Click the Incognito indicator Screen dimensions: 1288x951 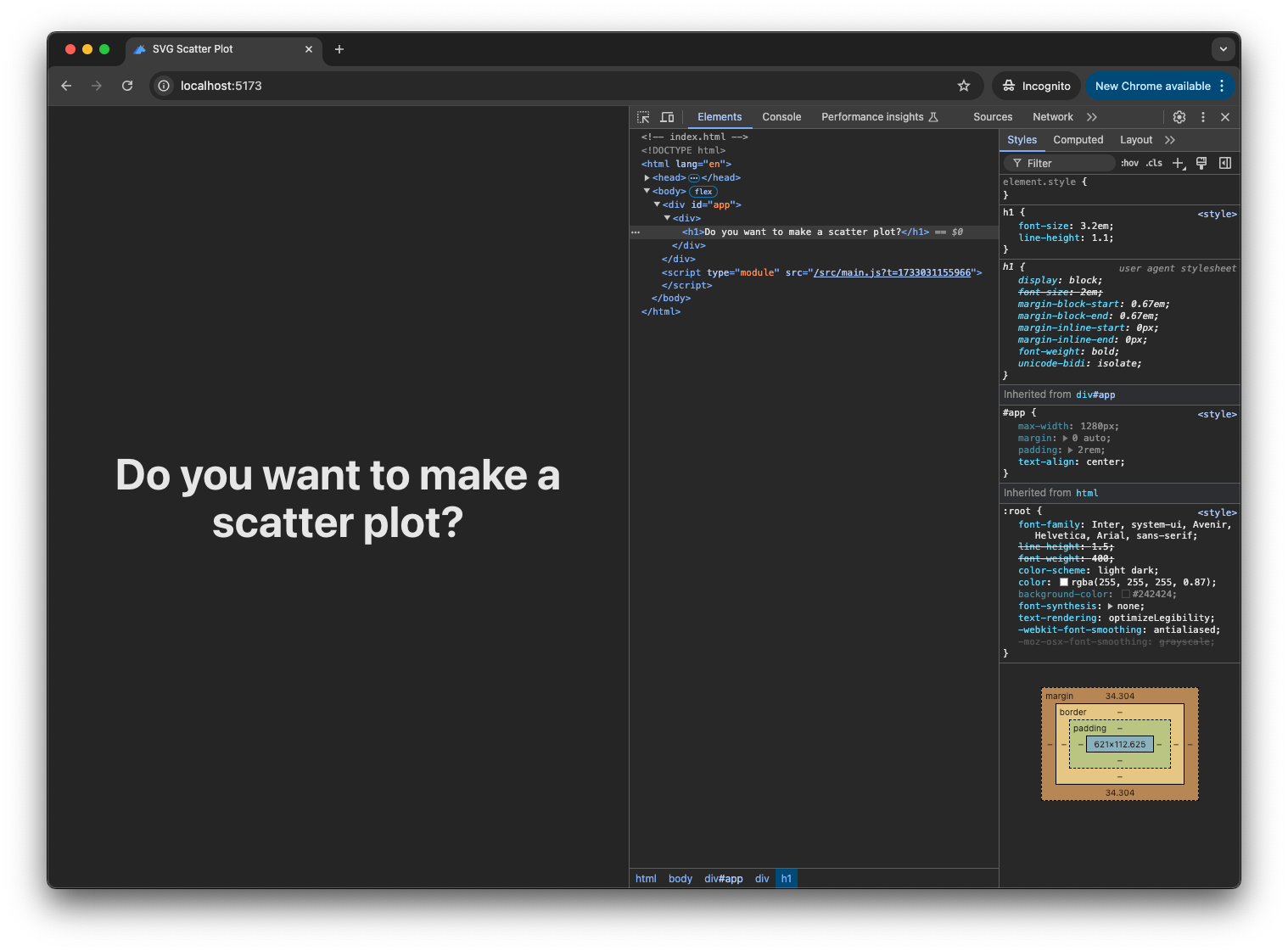click(1037, 86)
